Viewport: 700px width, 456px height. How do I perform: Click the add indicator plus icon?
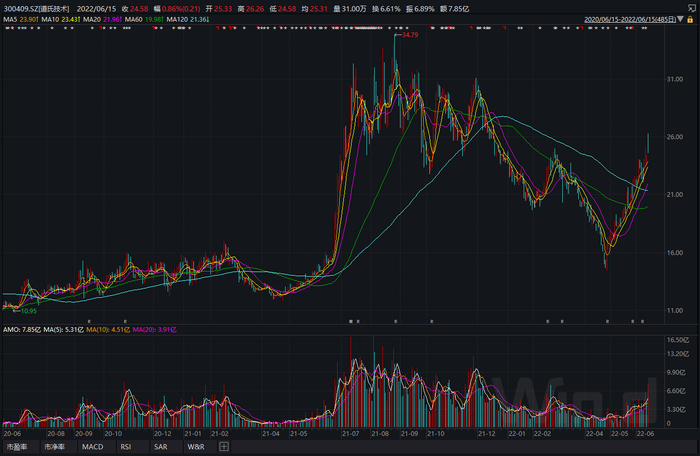click(x=224, y=447)
